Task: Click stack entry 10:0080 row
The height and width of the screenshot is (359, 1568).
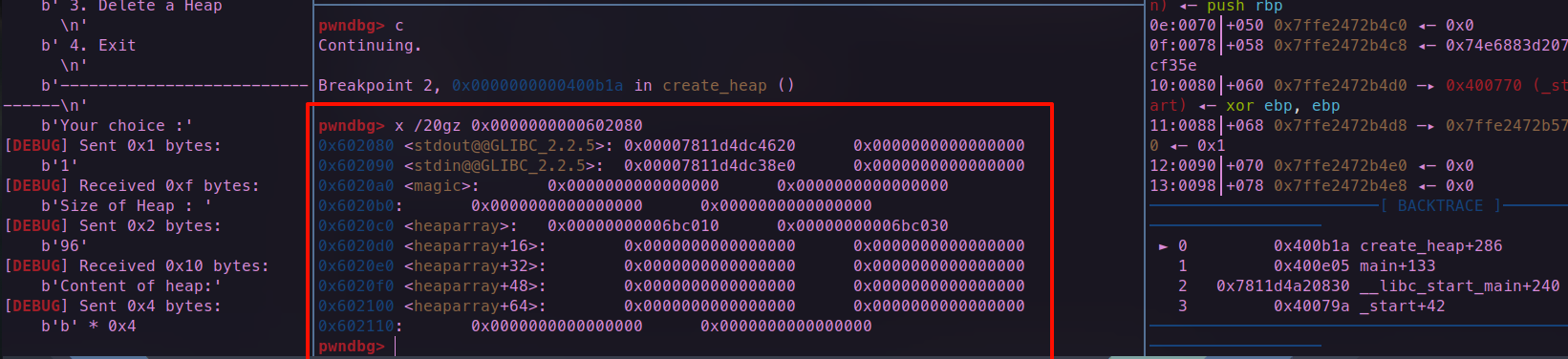Action: [1359, 85]
